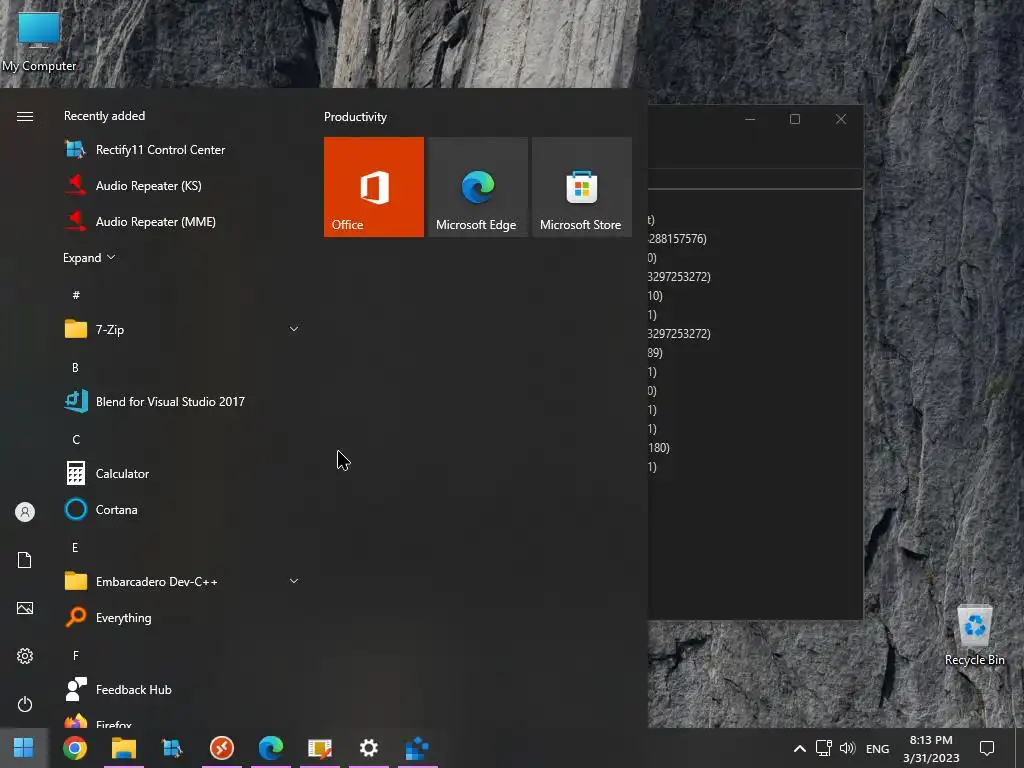Open Settings gear in Start sidebar

[25, 656]
